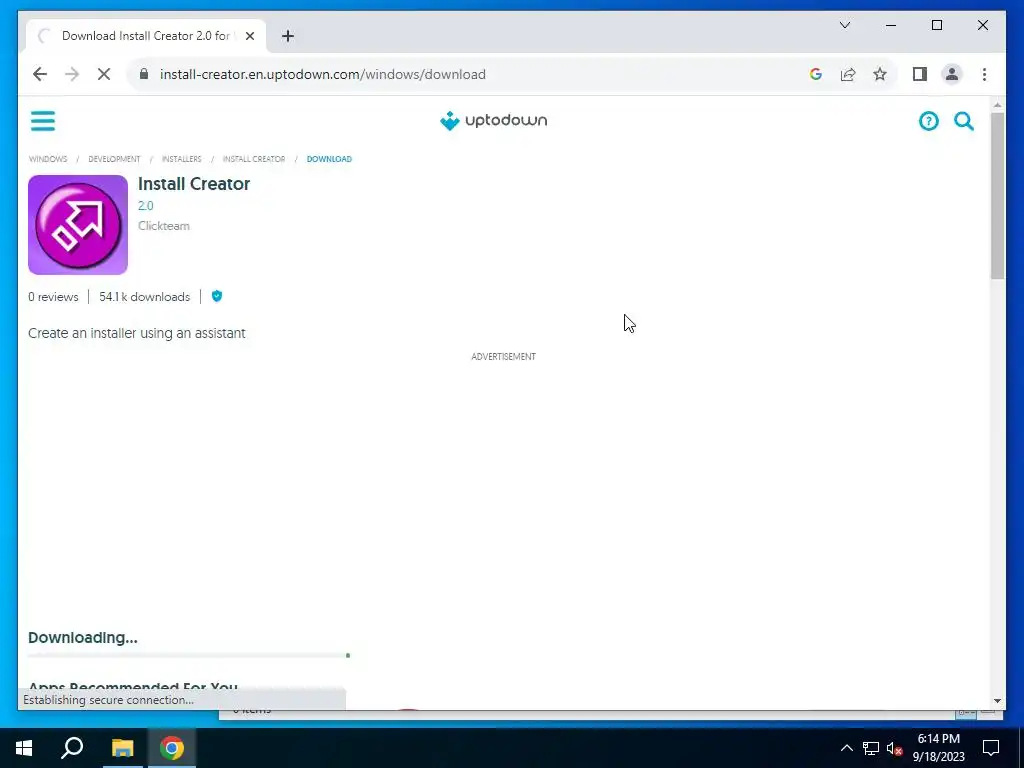The image size is (1024, 768).
Task: Open the help question mark icon
Action: coord(929,121)
